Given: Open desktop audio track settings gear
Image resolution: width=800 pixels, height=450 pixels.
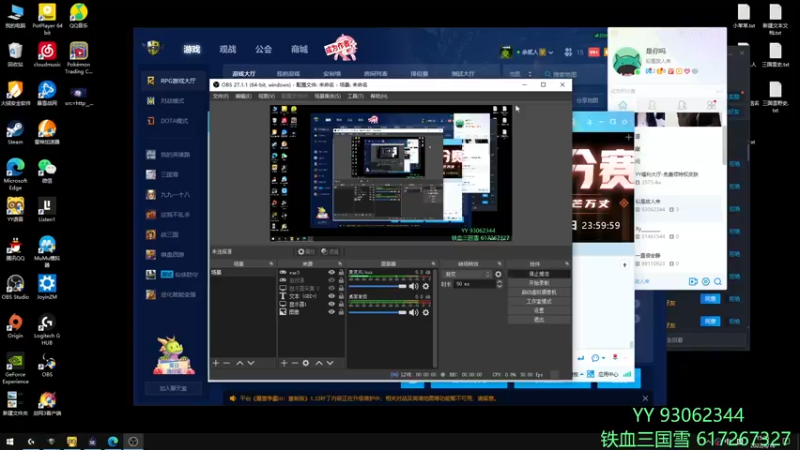Looking at the screenshot, I should (426, 312).
